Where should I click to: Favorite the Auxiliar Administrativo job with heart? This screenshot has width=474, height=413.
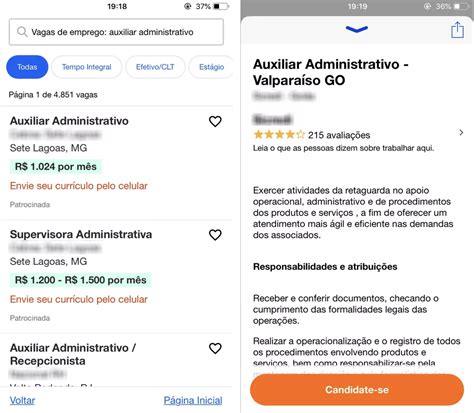pyautogui.click(x=215, y=121)
